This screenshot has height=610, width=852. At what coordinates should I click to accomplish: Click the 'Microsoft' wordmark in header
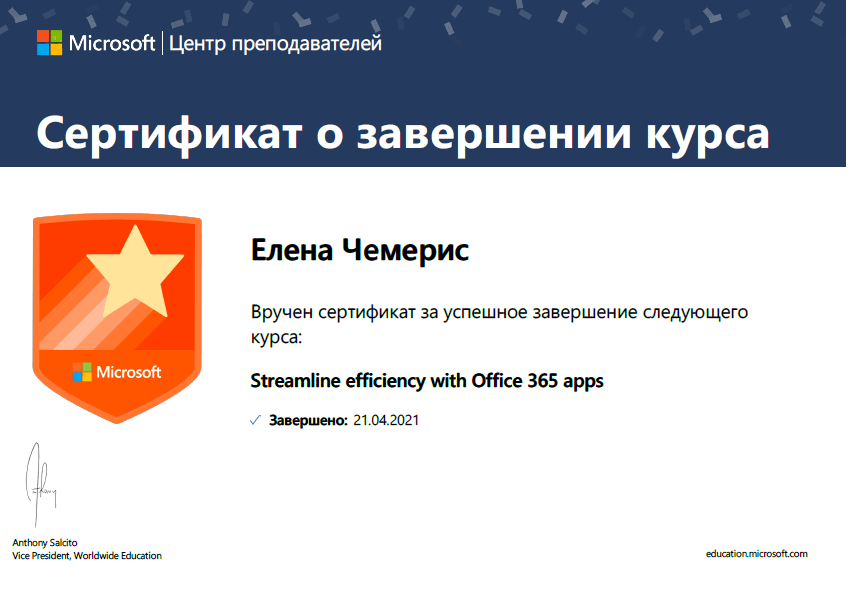coord(112,43)
